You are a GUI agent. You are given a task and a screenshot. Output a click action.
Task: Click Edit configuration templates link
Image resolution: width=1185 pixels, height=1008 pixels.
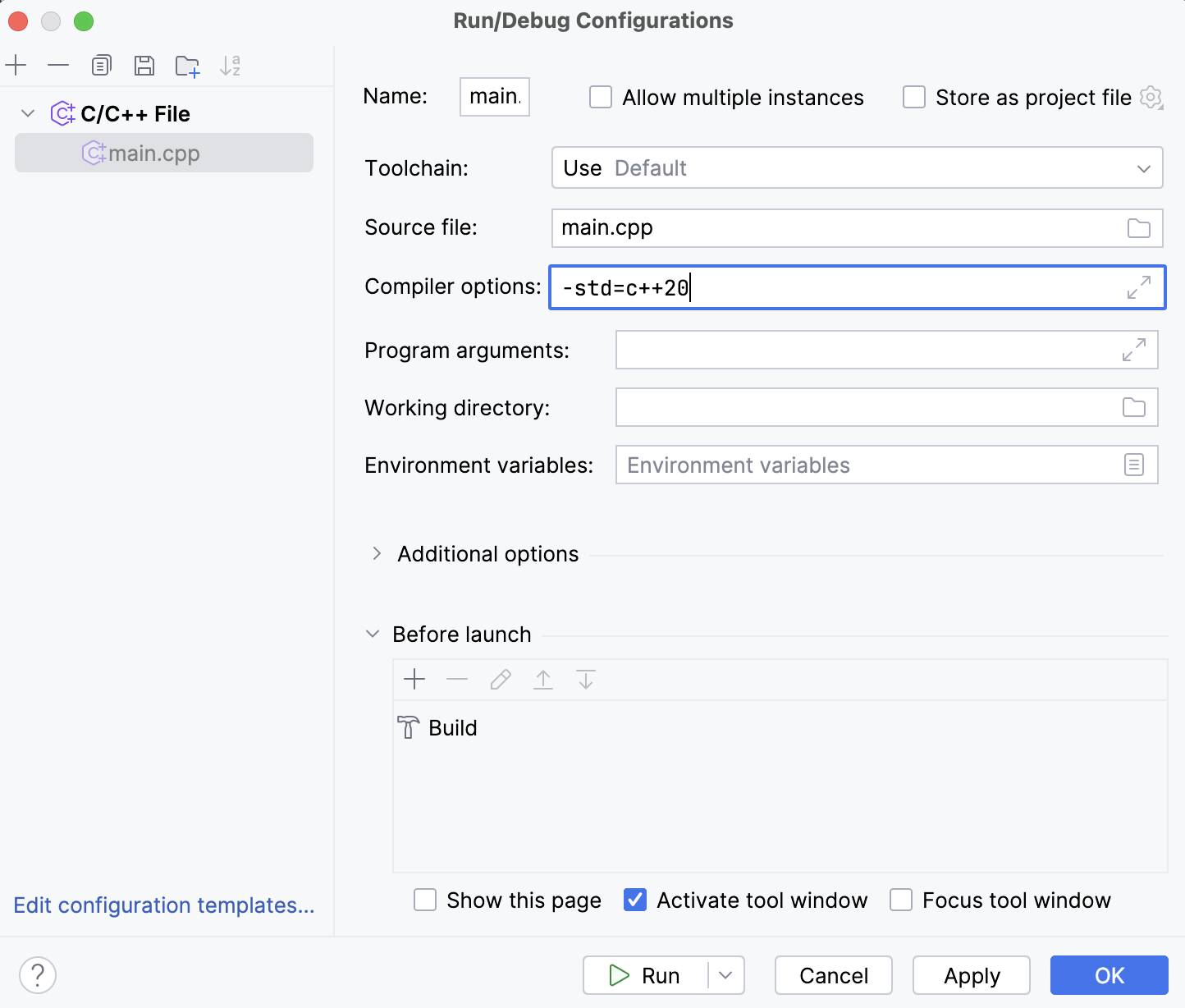[x=163, y=905]
